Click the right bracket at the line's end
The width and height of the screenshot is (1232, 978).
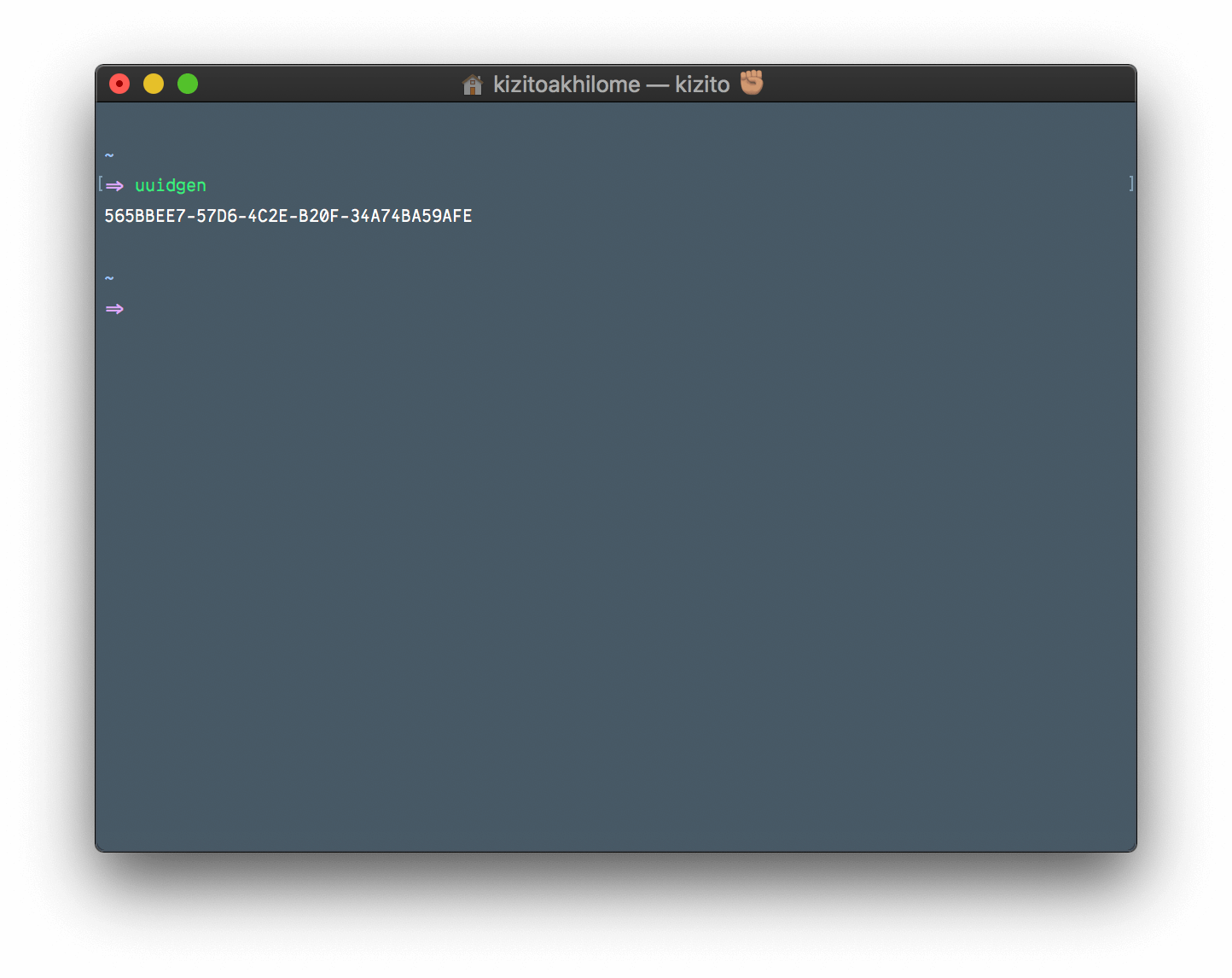click(1131, 183)
